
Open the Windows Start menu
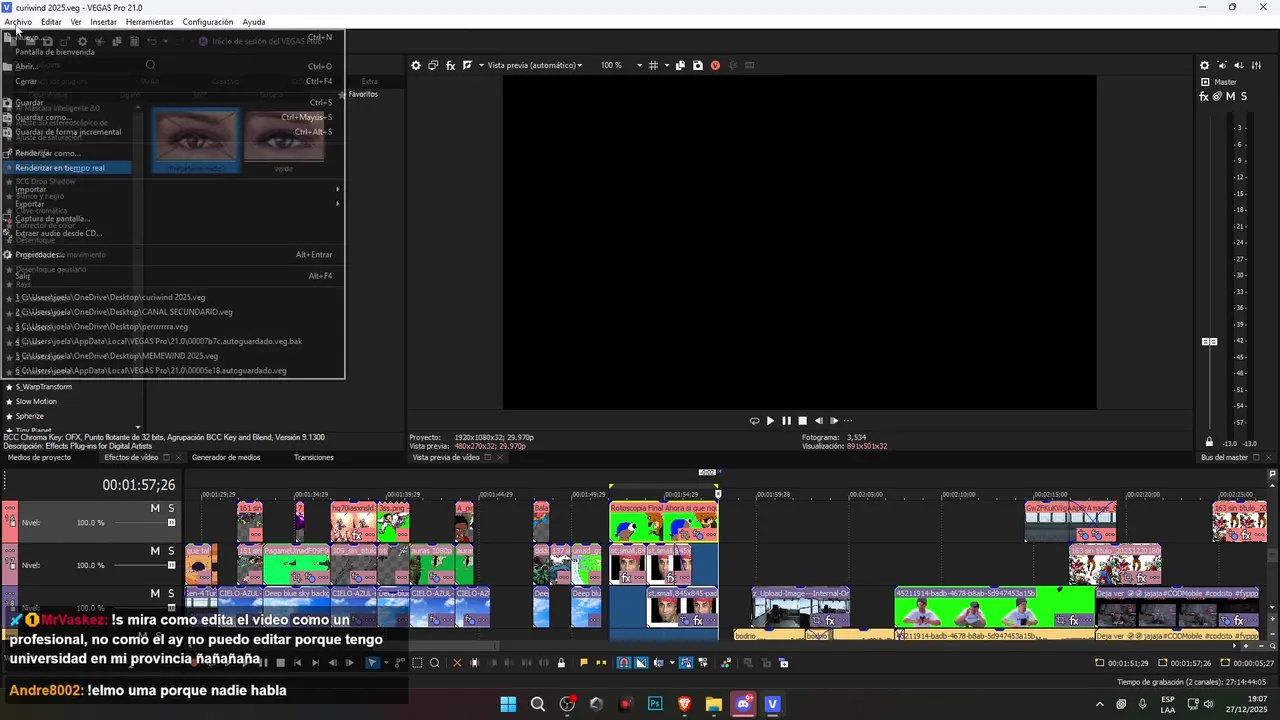[x=508, y=704]
